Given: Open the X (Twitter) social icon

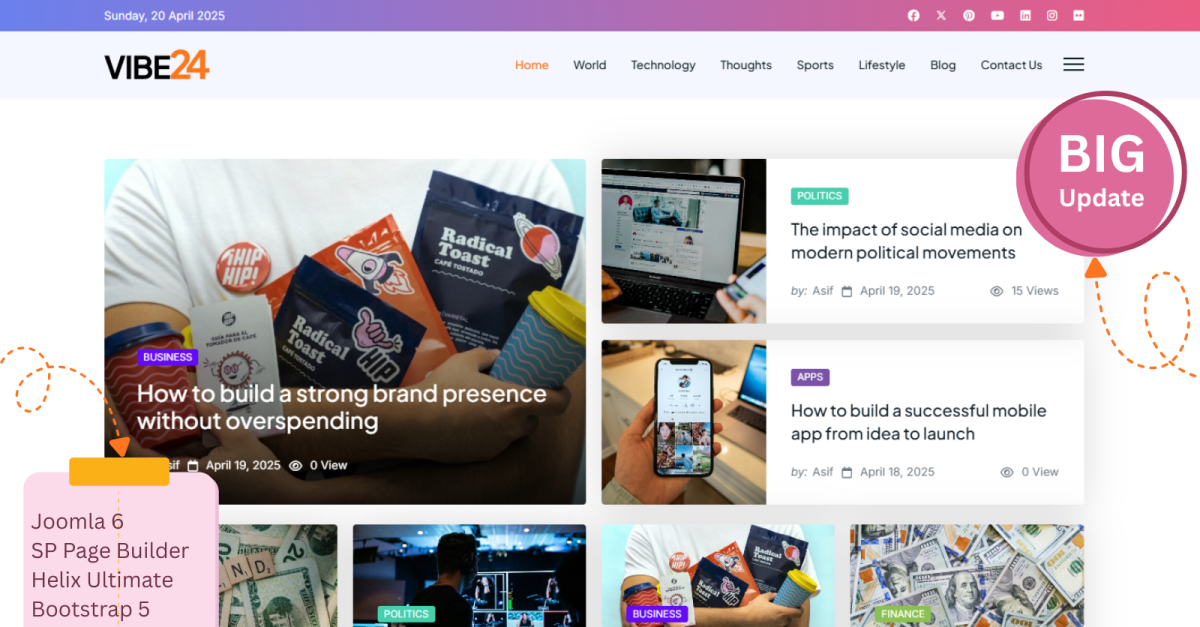Looking at the screenshot, I should coord(941,15).
